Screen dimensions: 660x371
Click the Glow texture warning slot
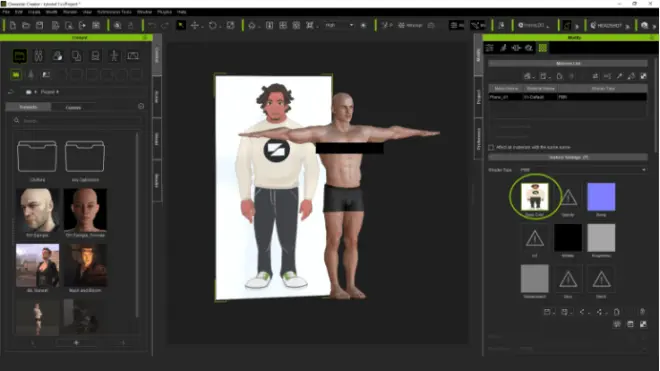[x=568, y=279]
